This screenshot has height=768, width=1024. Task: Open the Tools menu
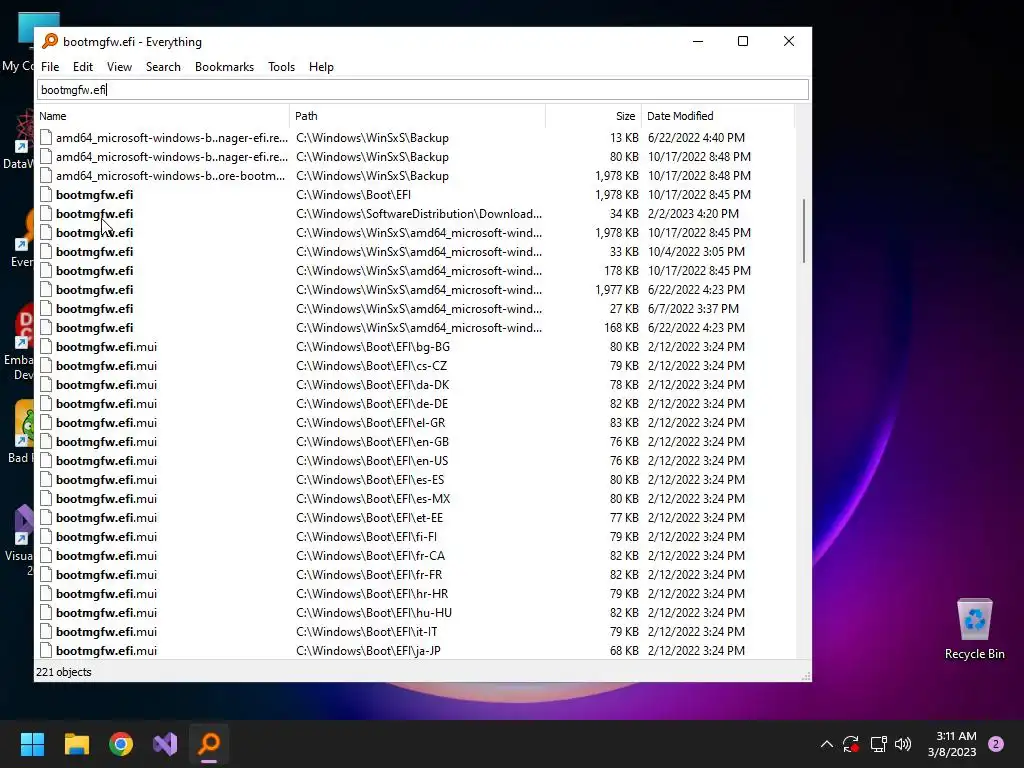point(281,67)
